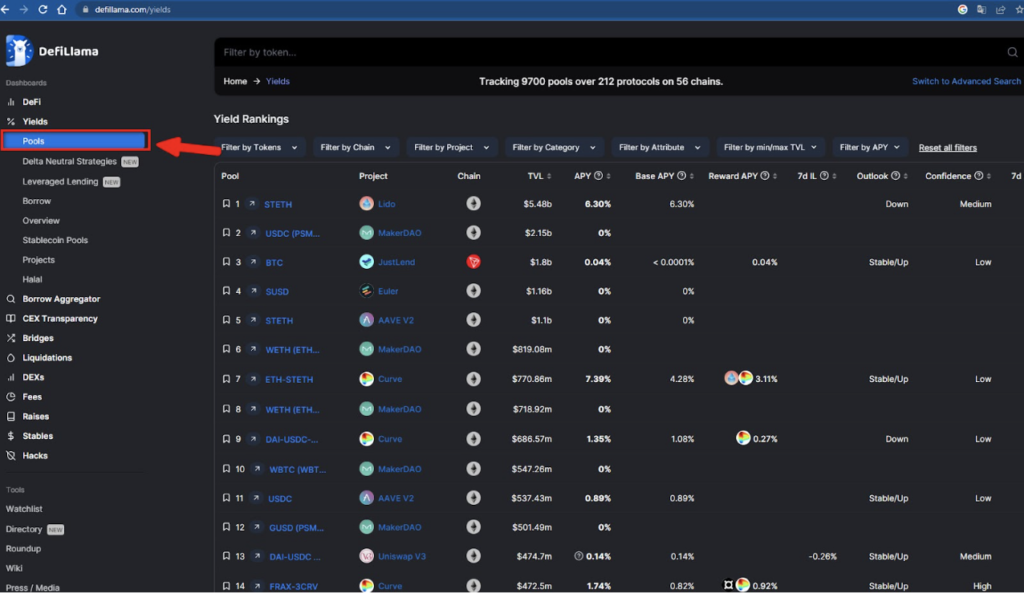Viewport: 1024px width, 594px height.
Task: Click the browser forward arrow
Action: [x=24, y=9]
